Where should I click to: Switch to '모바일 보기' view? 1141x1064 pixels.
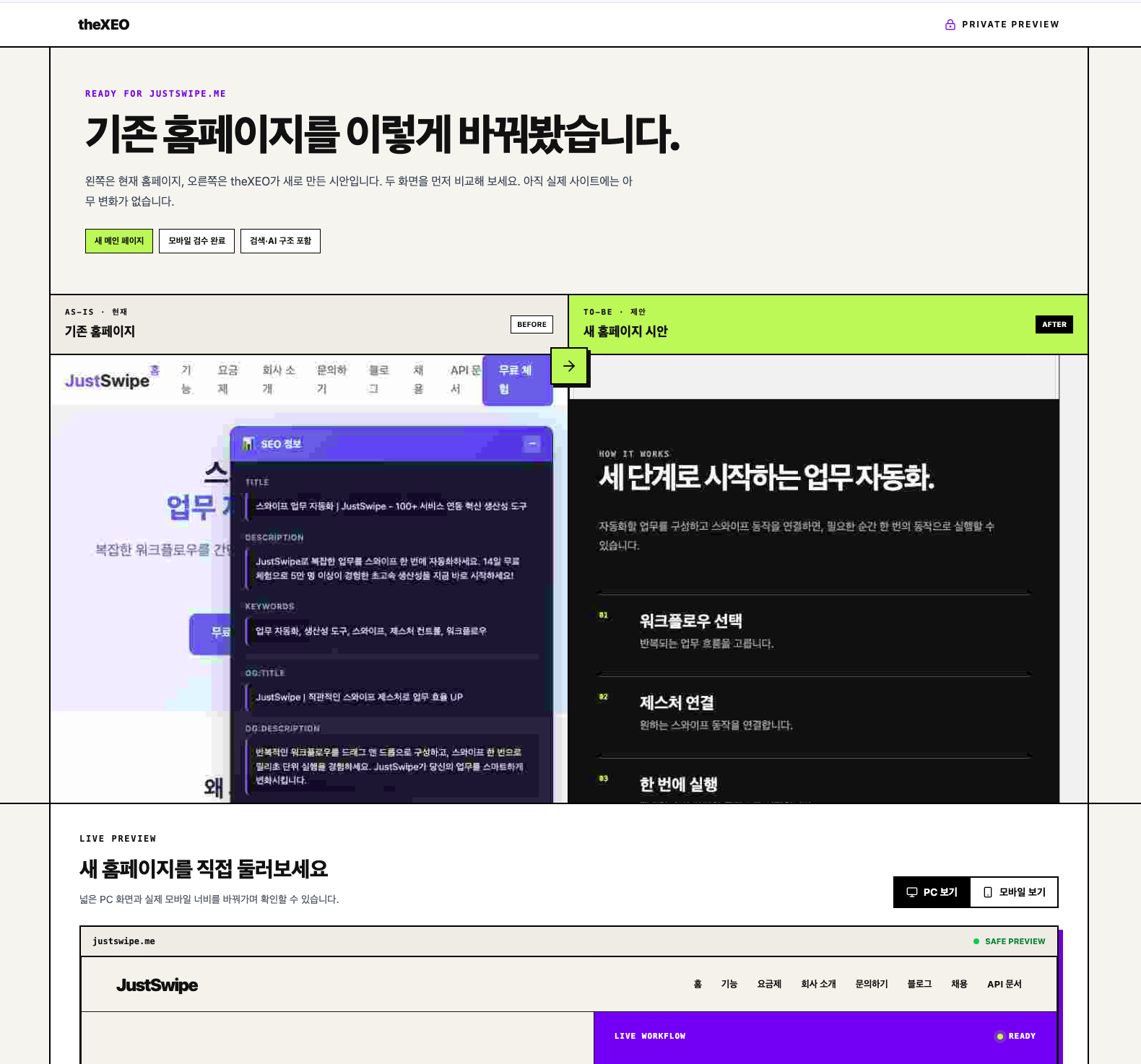1015,892
